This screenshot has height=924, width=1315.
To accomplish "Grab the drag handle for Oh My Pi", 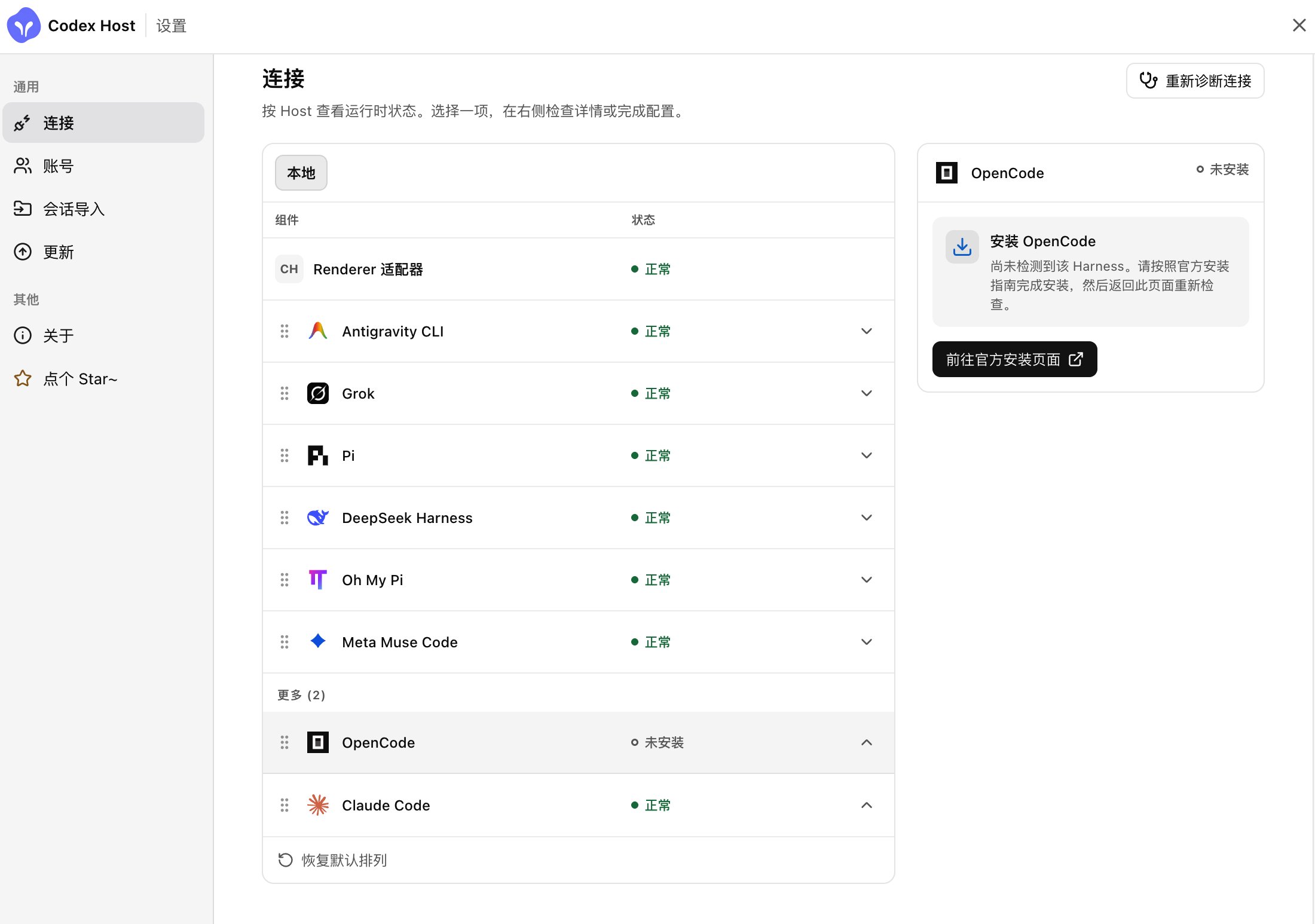I will (285, 580).
